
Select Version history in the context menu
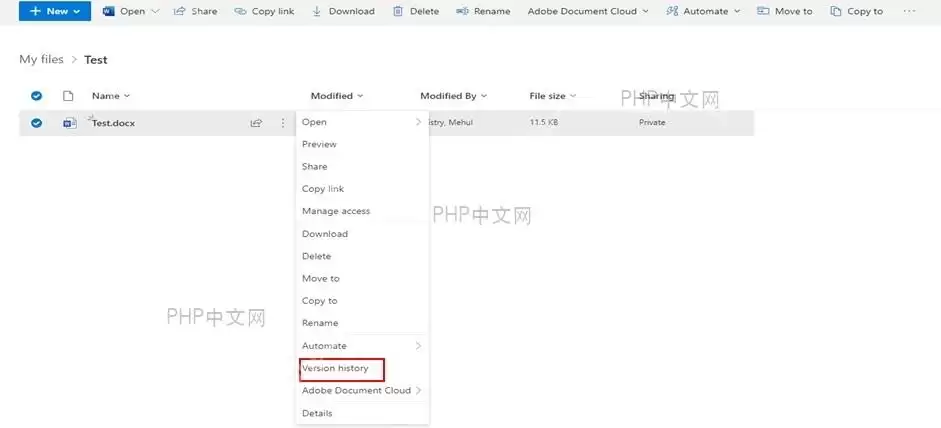(x=362, y=368)
